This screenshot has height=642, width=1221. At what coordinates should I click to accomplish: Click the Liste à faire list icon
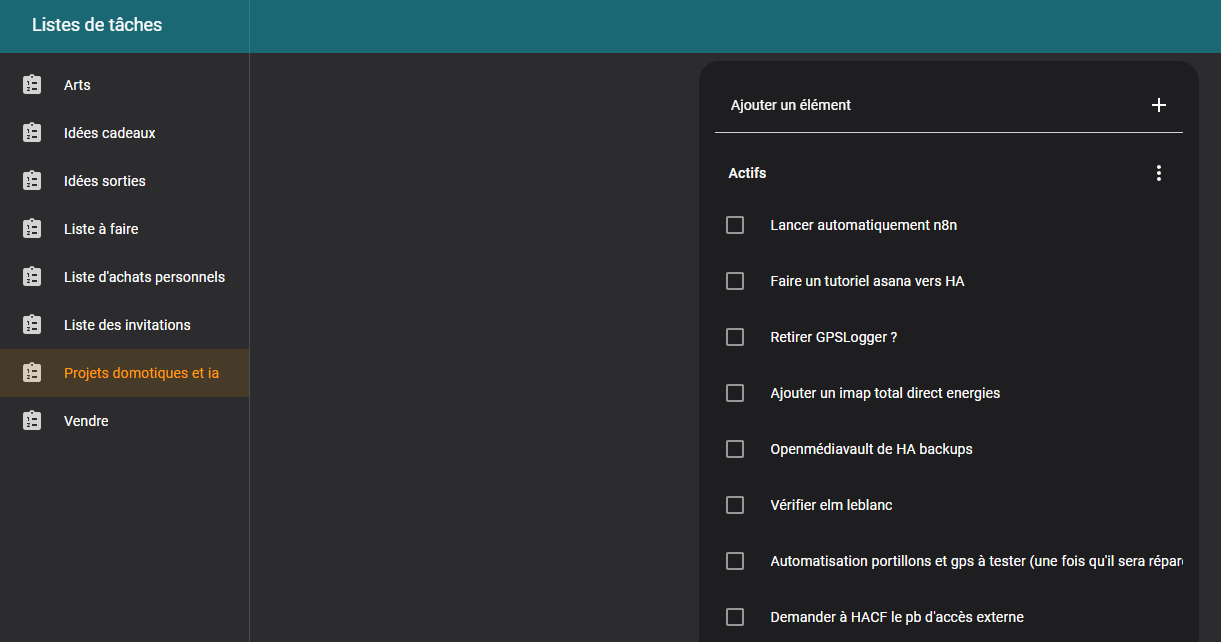[32, 229]
